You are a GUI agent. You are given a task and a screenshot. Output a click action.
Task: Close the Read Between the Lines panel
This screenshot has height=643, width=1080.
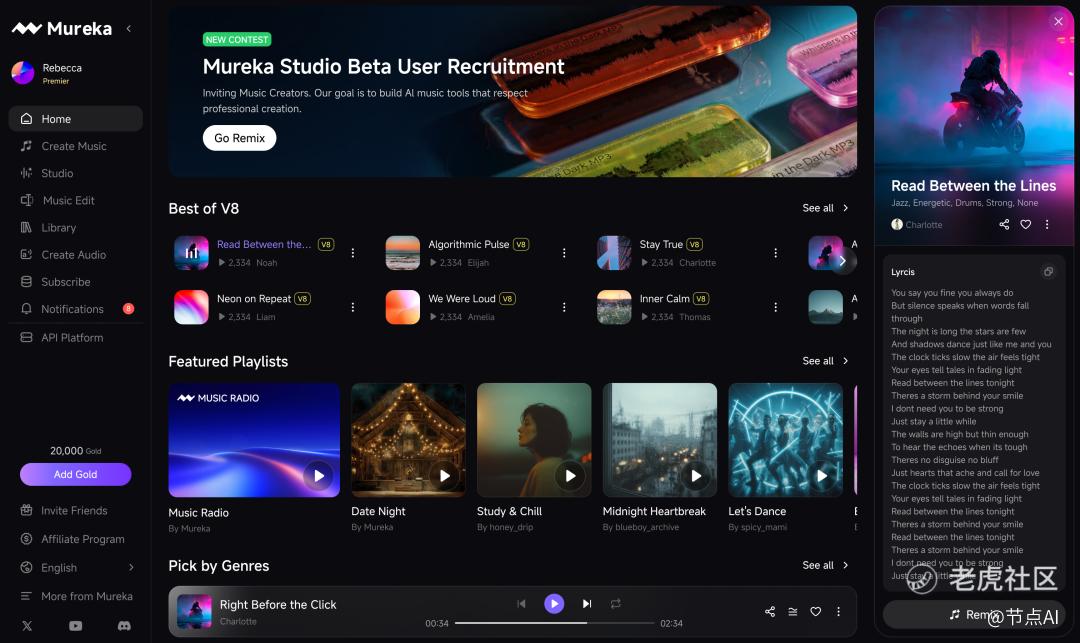[x=1059, y=21]
